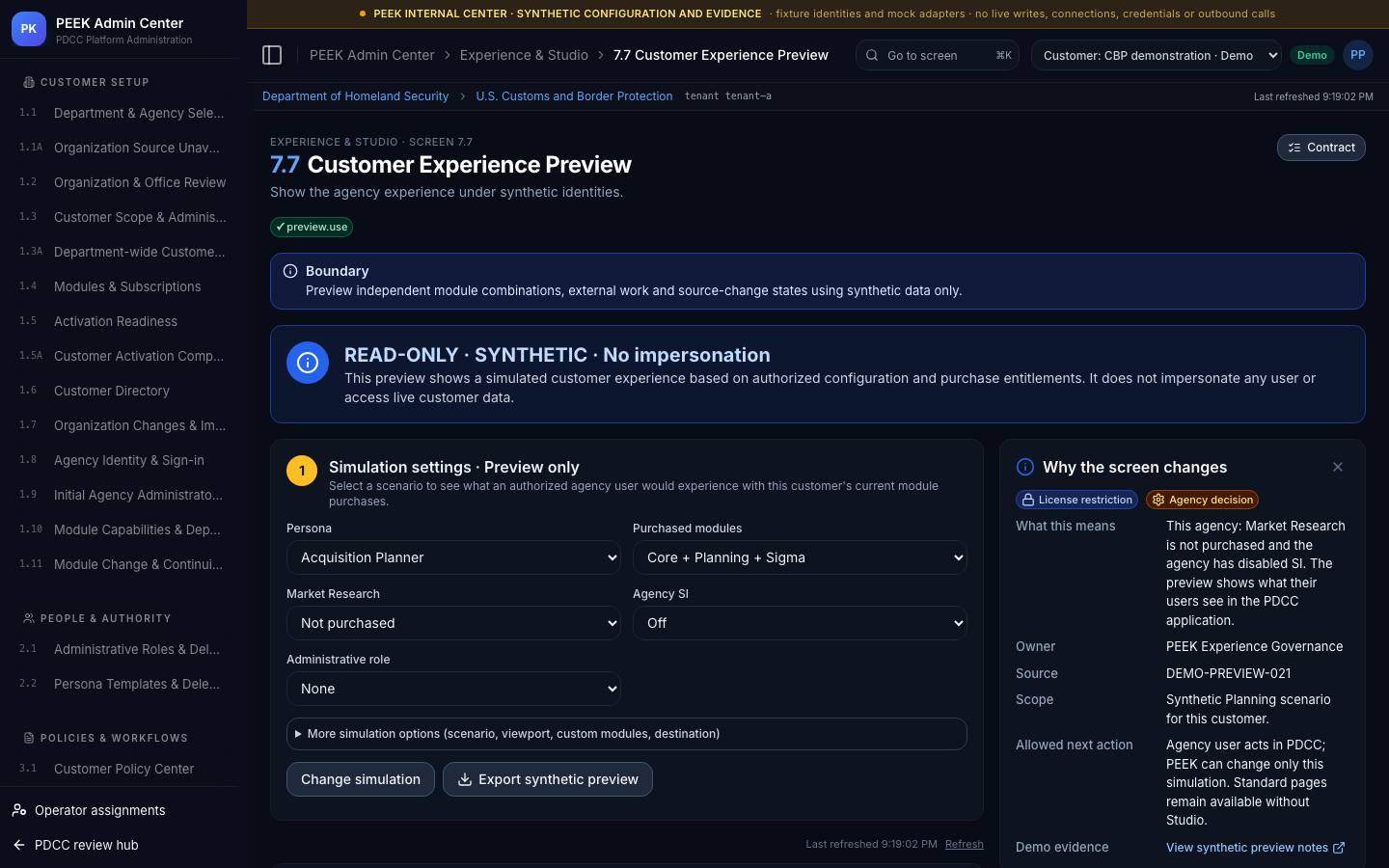The image size is (1389, 868).
Task: Click the PK logo avatar
Action: pos(29,29)
